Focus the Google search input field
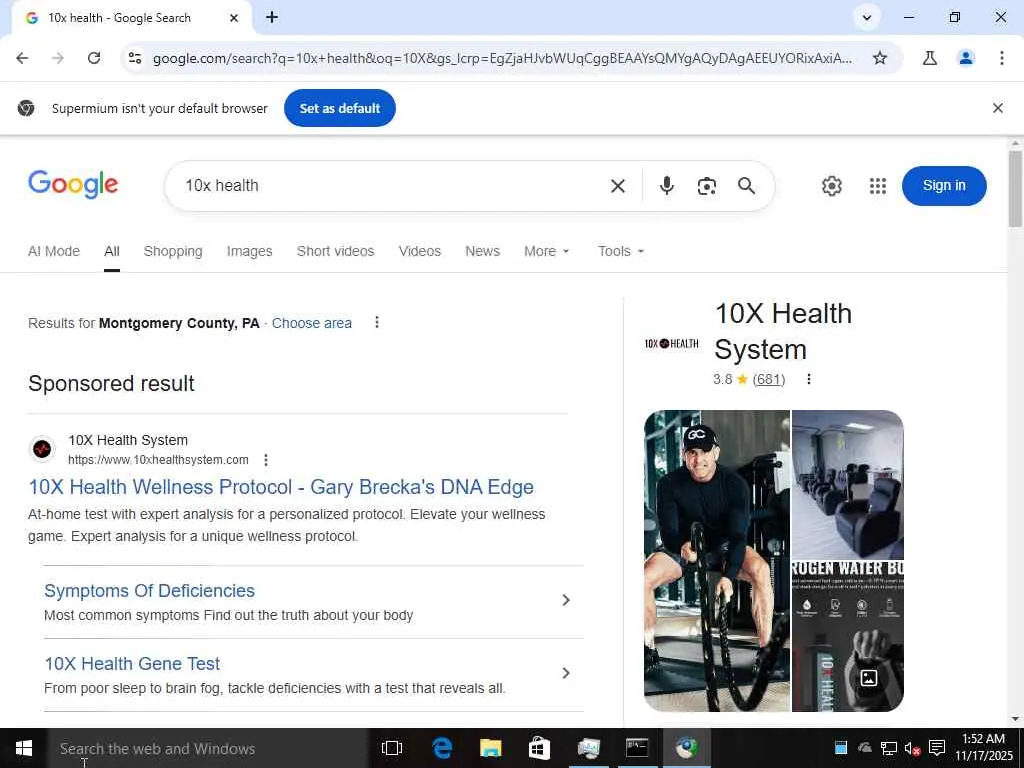The width and height of the screenshot is (1024, 768). 392,185
